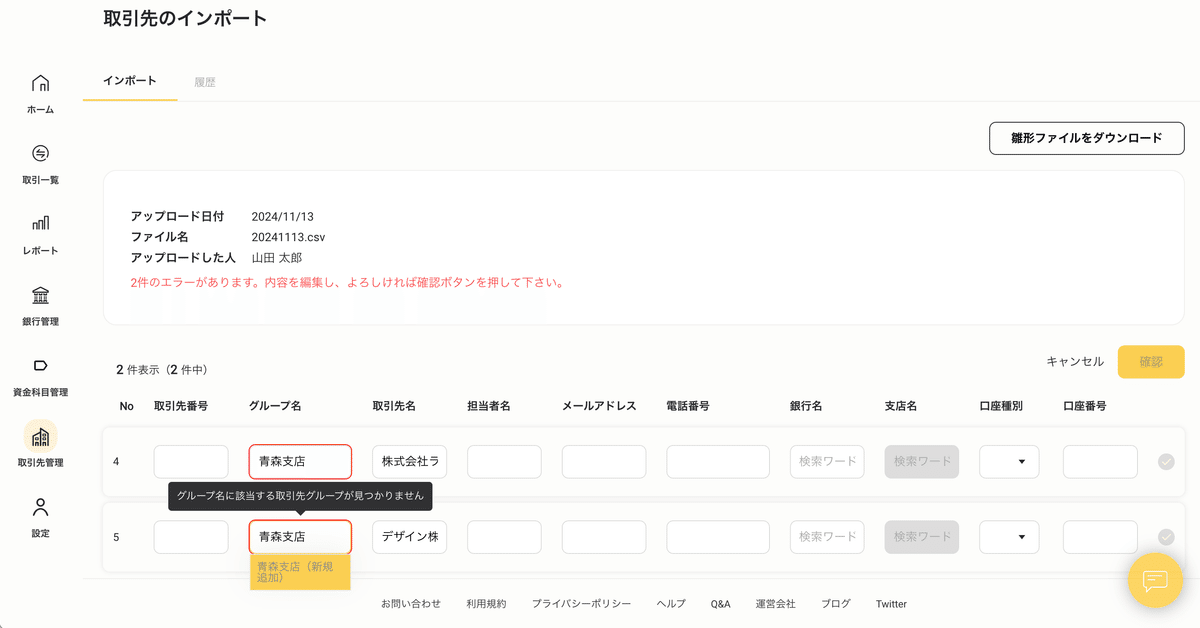This screenshot has width=1200, height=628.
Task: Click 担当者名 field in row 4
Action: tap(504, 462)
